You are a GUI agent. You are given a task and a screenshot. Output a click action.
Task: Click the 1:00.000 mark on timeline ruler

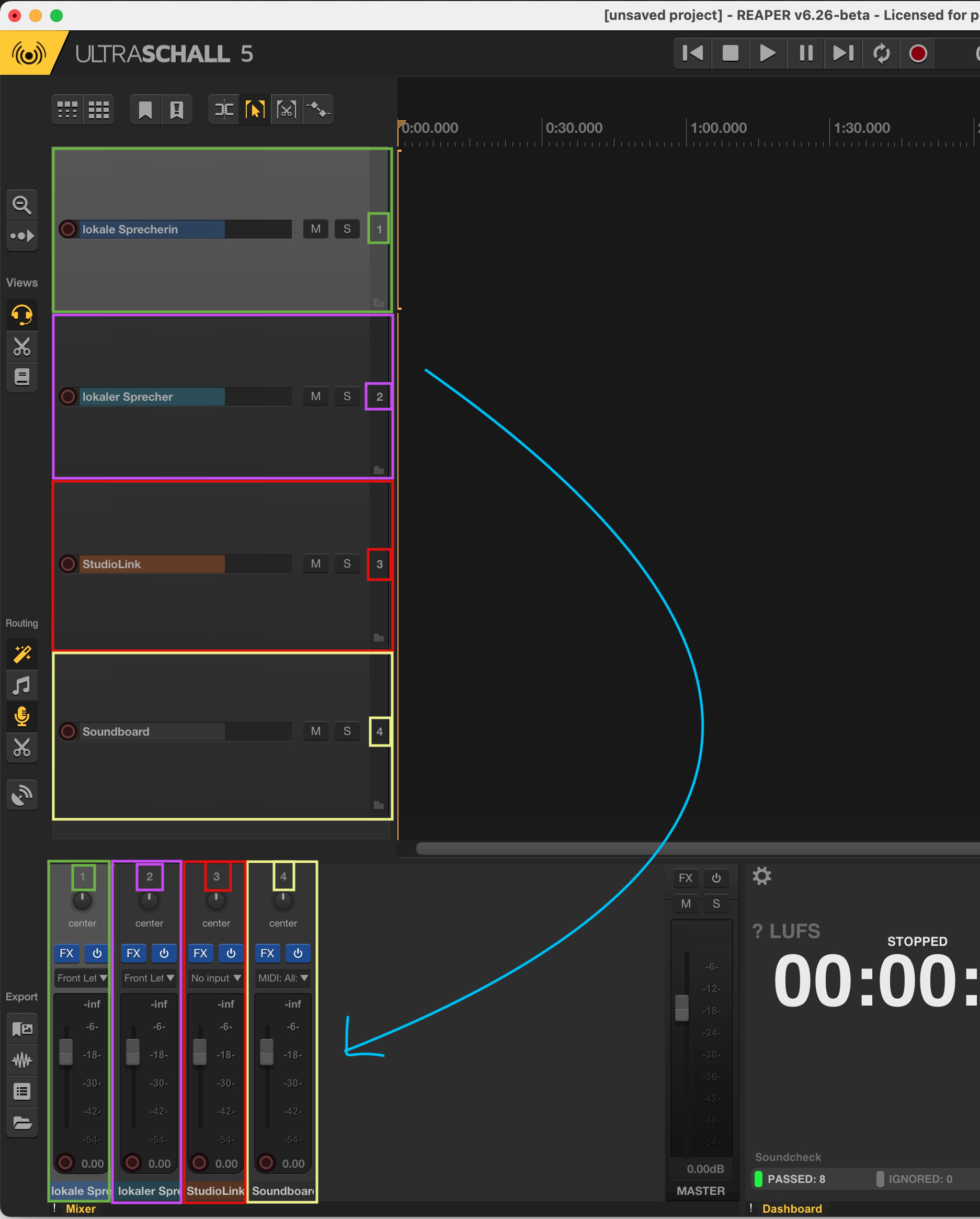coord(719,128)
